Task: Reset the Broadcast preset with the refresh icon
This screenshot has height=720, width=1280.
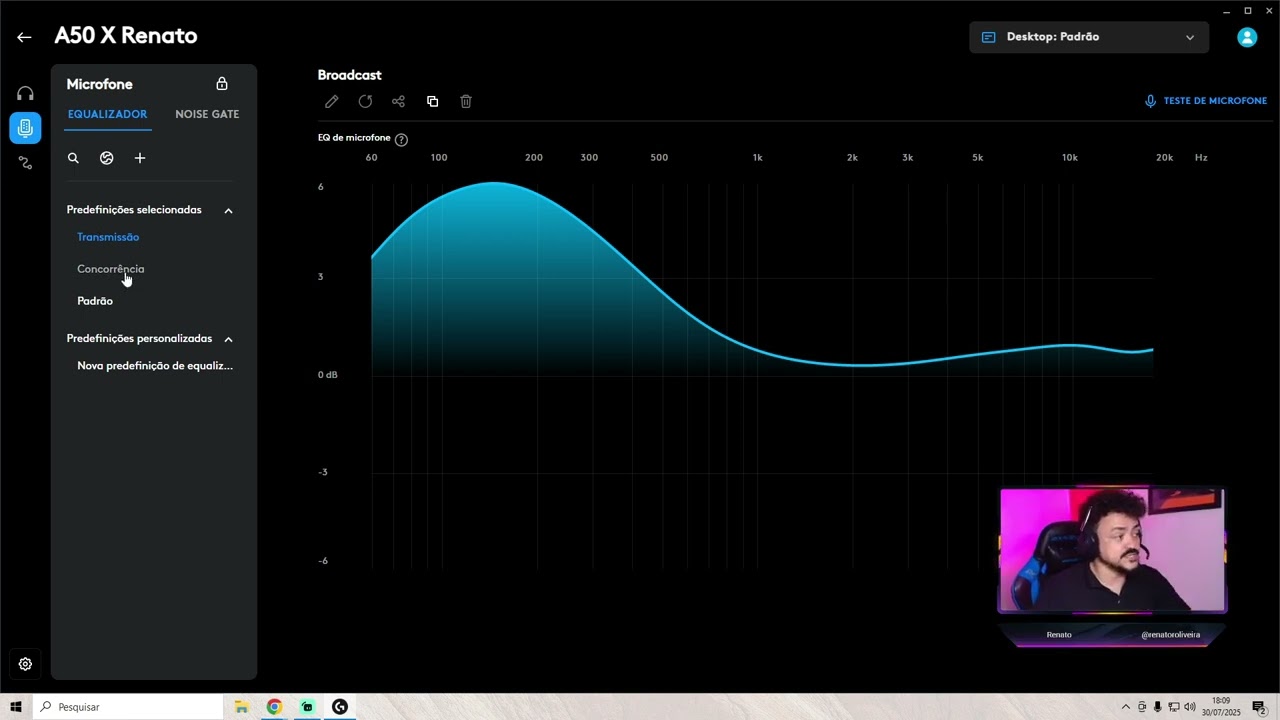Action: point(365,101)
